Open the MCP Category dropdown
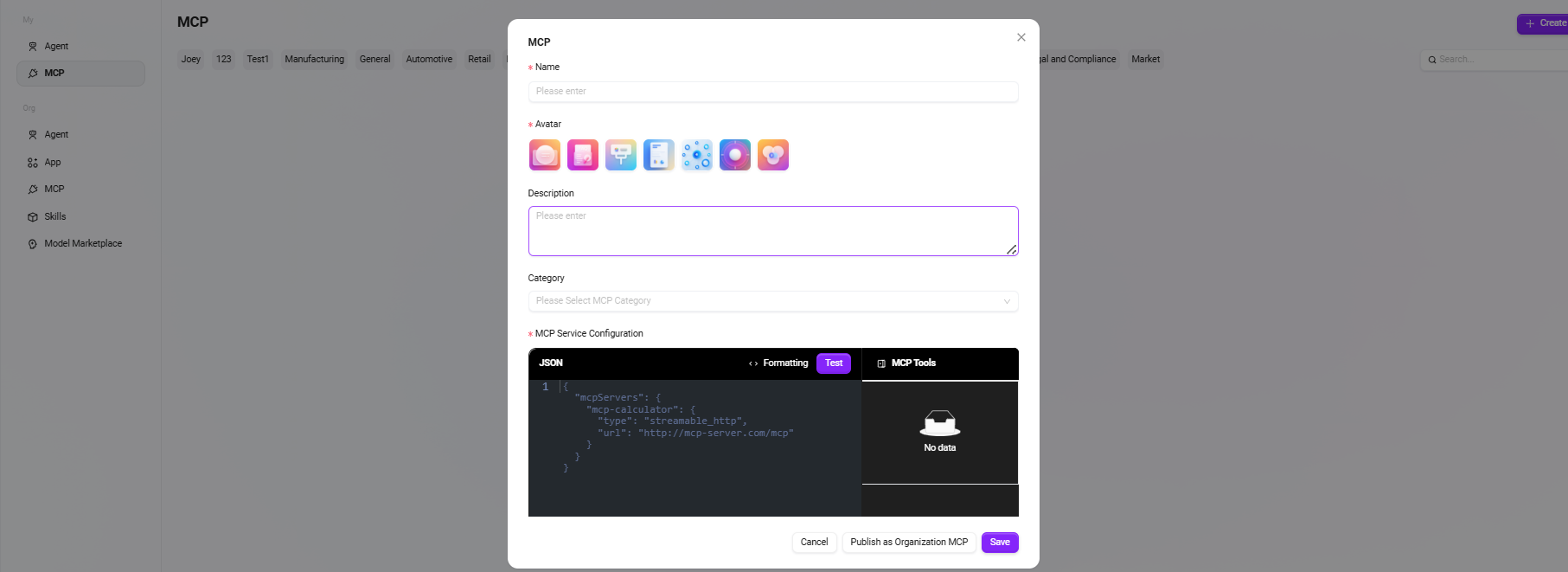1568x572 pixels. pos(772,301)
